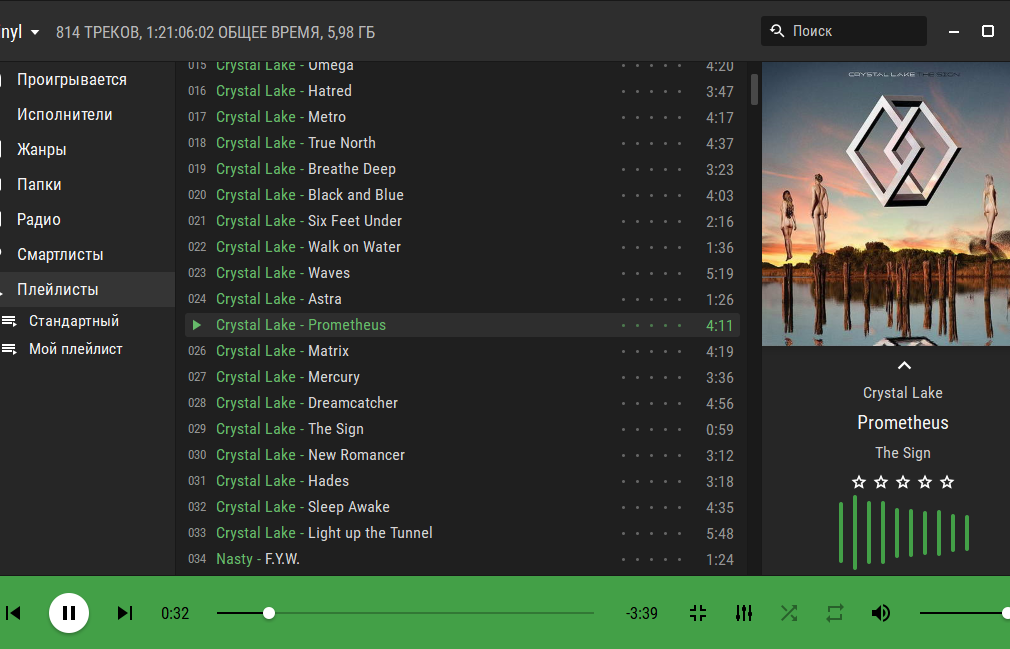Collapse album art with the up chevron
This screenshot has width=1010, height=649.
point(904,366)
